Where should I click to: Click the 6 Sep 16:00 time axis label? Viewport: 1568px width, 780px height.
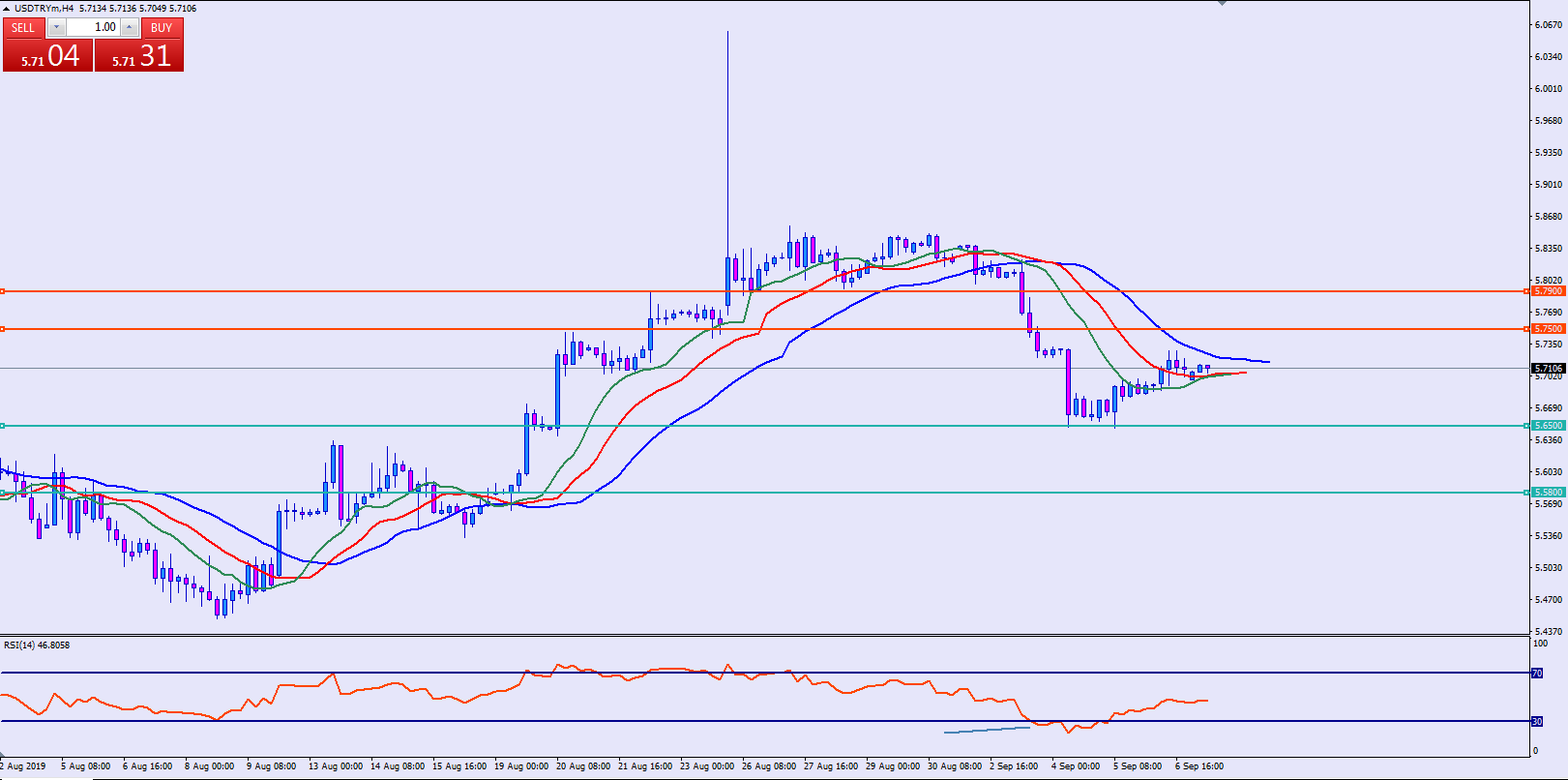click(x=1198, y=766)
